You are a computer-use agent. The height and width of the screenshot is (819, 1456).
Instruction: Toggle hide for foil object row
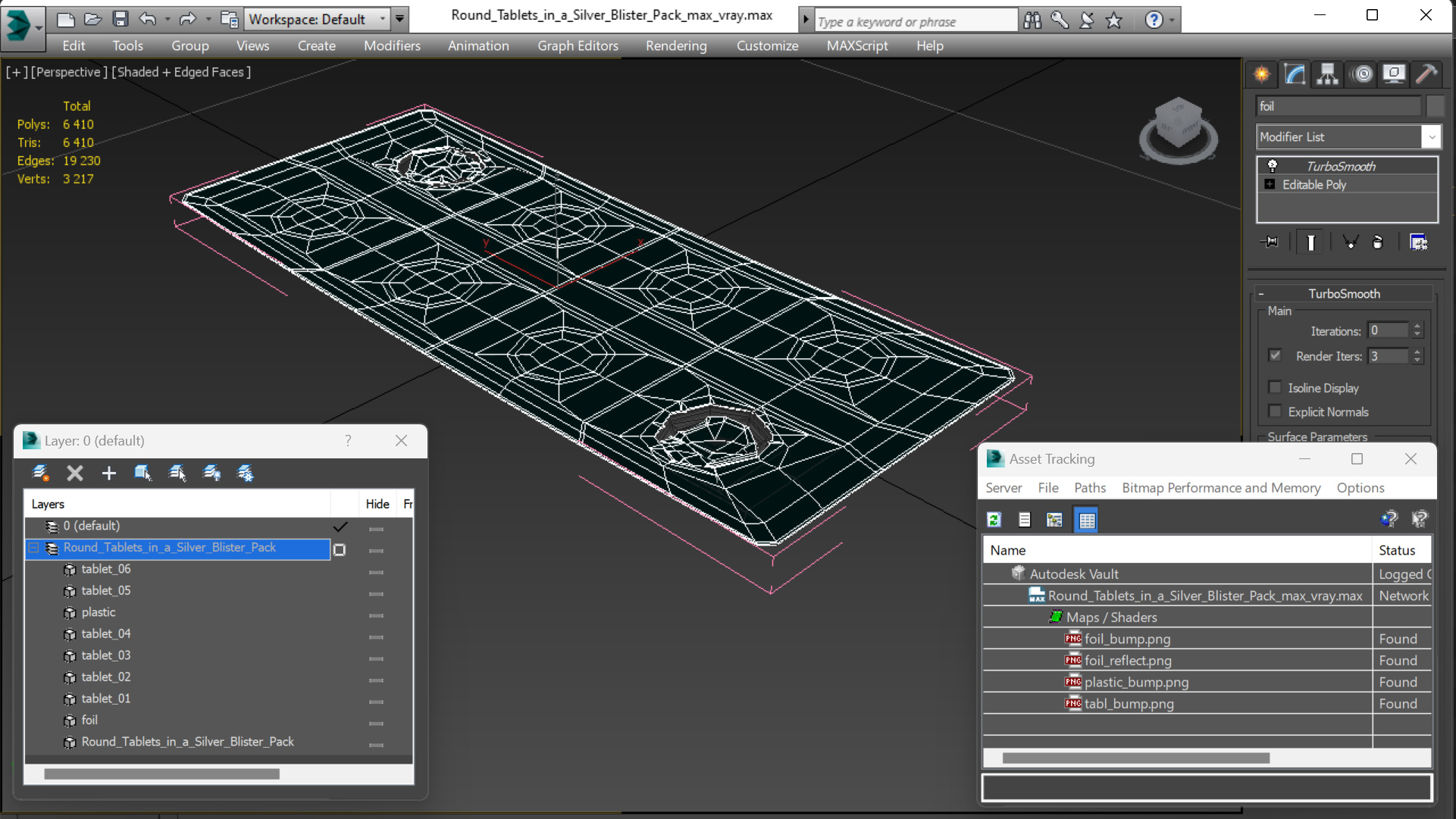click(376, 724)
